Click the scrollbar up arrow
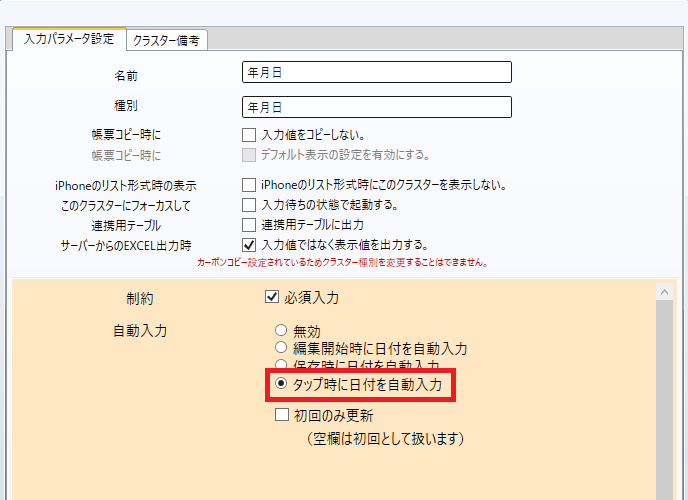 662,291
